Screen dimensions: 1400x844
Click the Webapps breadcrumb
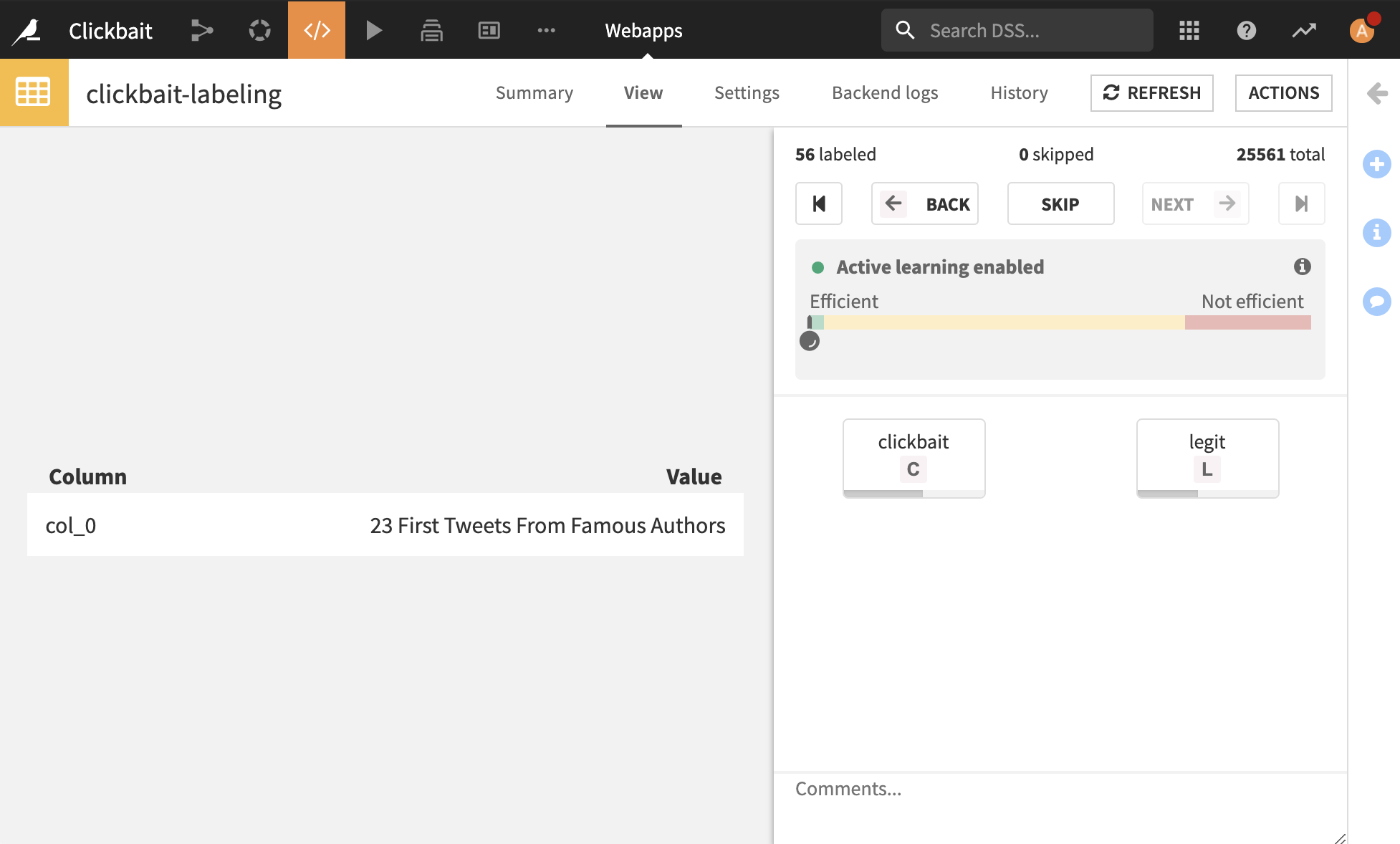(x=643, y=30)
